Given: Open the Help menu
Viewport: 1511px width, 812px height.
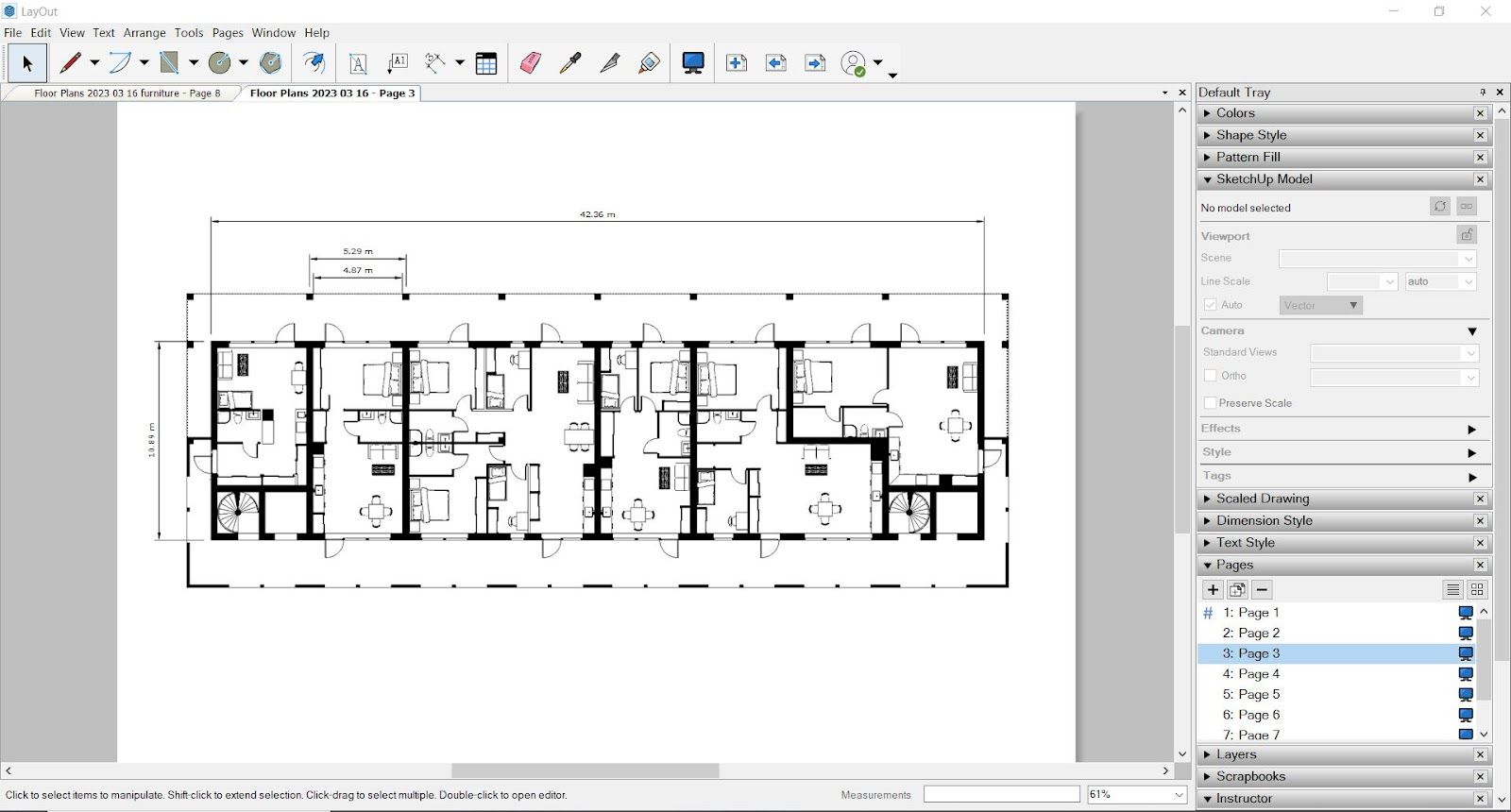Looking at the screenshot, I should click(x=317, y=32).
